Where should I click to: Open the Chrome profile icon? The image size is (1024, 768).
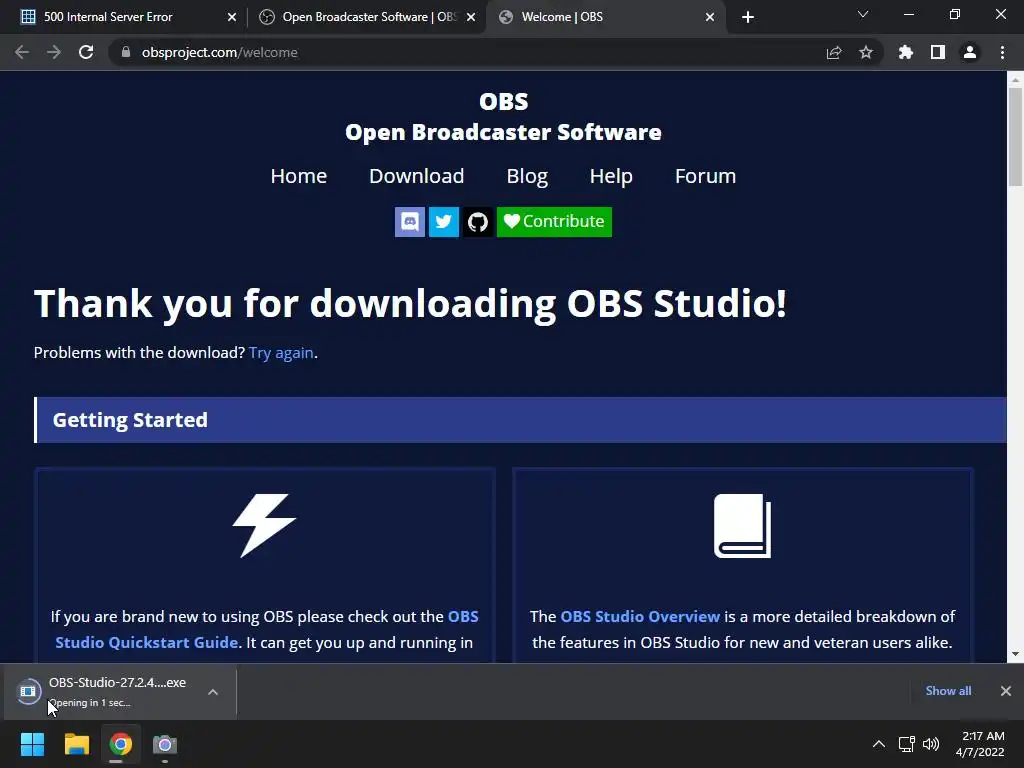coord(970,52)
